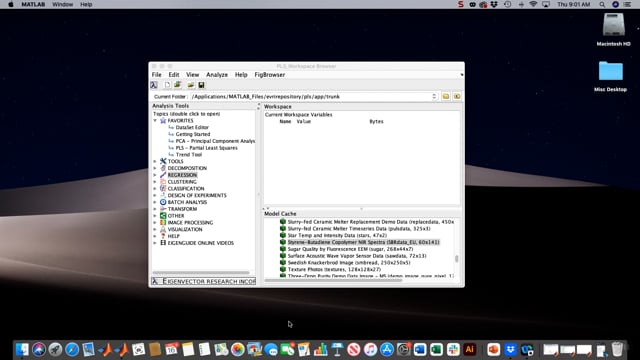Open the Analyze menu
This screenshot has width=640, height=360.
point(217,75)
